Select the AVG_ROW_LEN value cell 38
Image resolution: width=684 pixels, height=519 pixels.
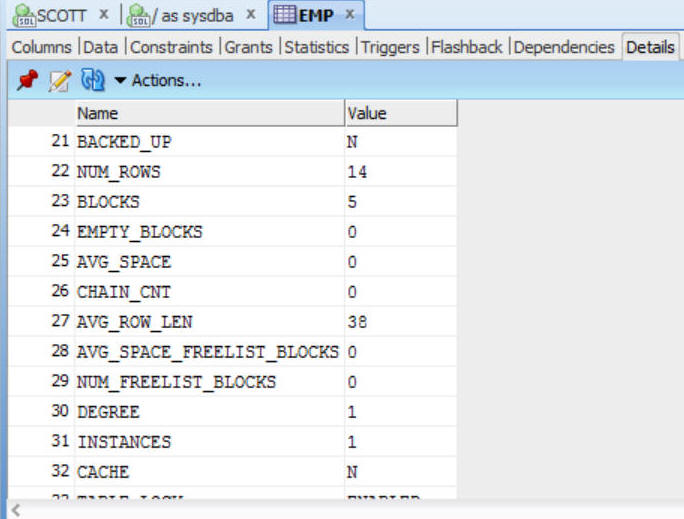coord(357,322)
